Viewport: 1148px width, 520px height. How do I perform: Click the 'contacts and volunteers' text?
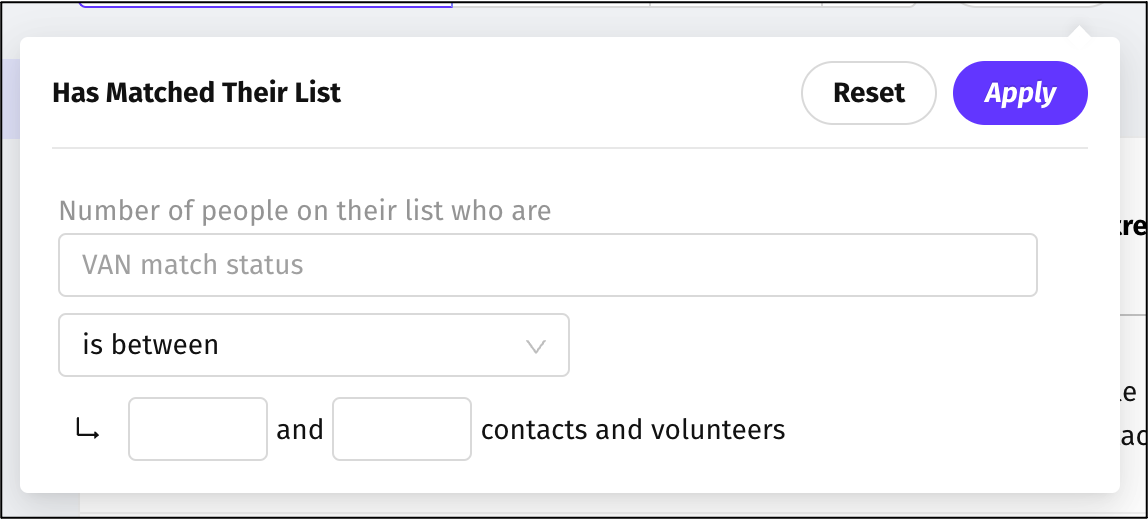pos(633,430)
